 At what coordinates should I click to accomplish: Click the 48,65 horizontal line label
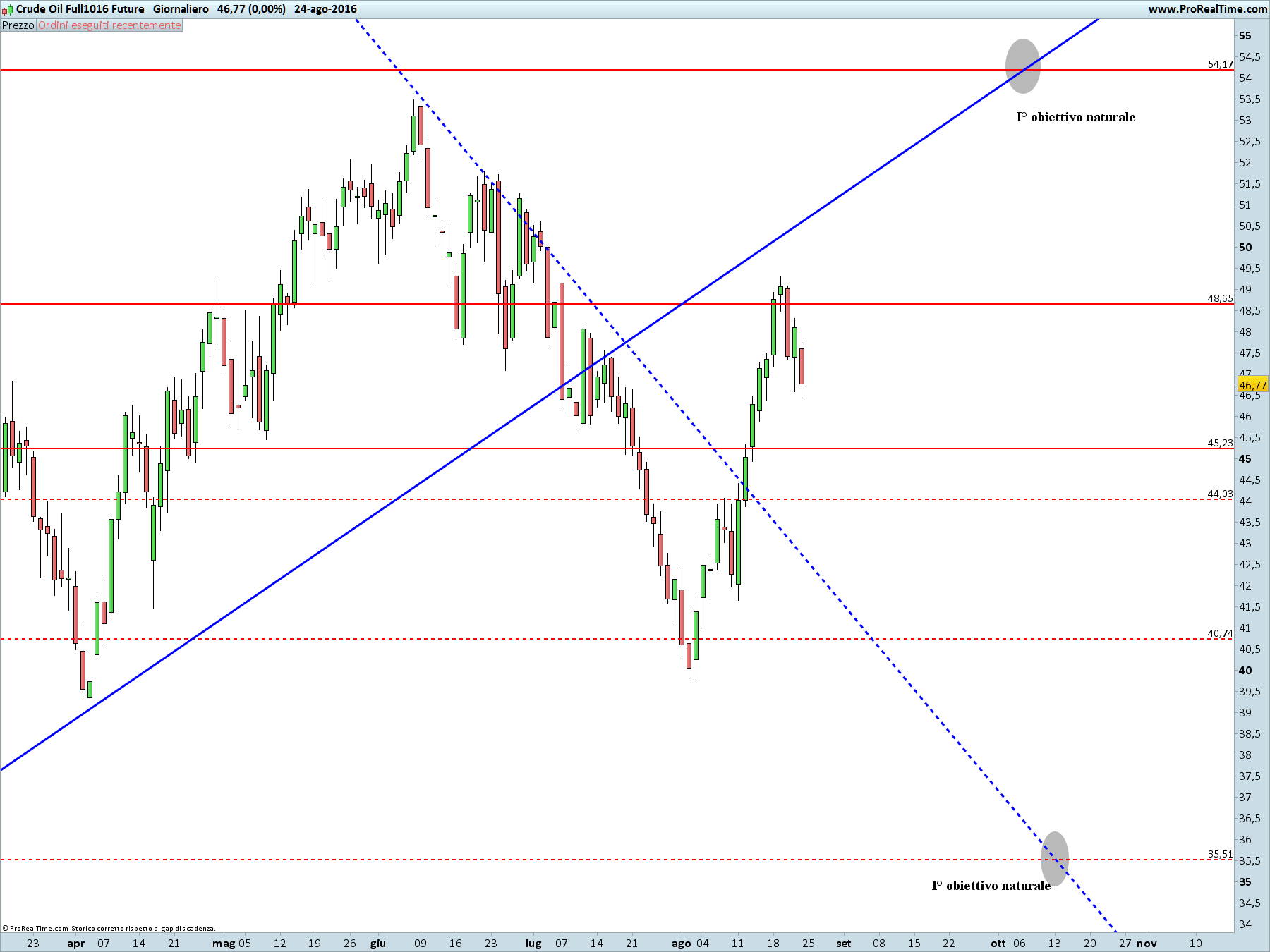coord(1221,298)
